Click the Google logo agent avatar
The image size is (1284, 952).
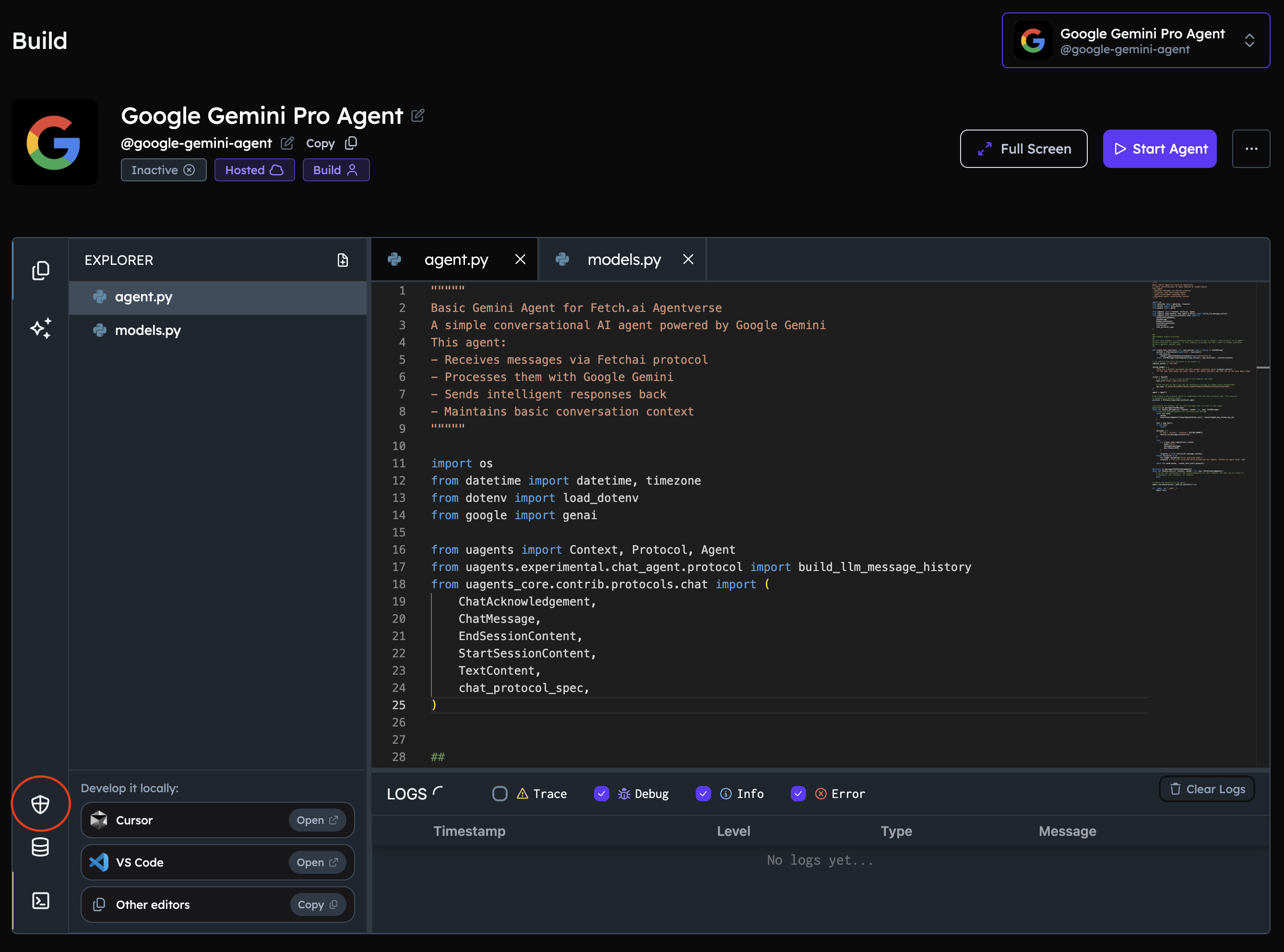(54, 143)
